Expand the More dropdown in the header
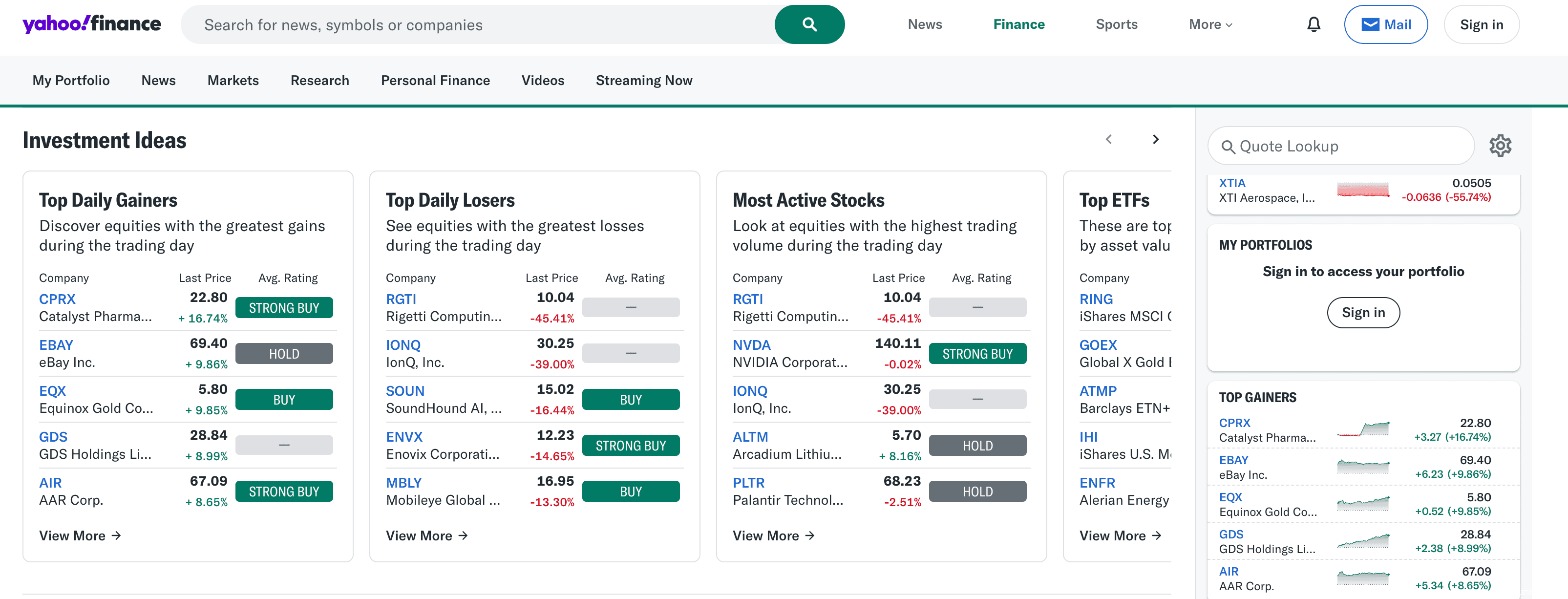 click(x=1210, y=24)
